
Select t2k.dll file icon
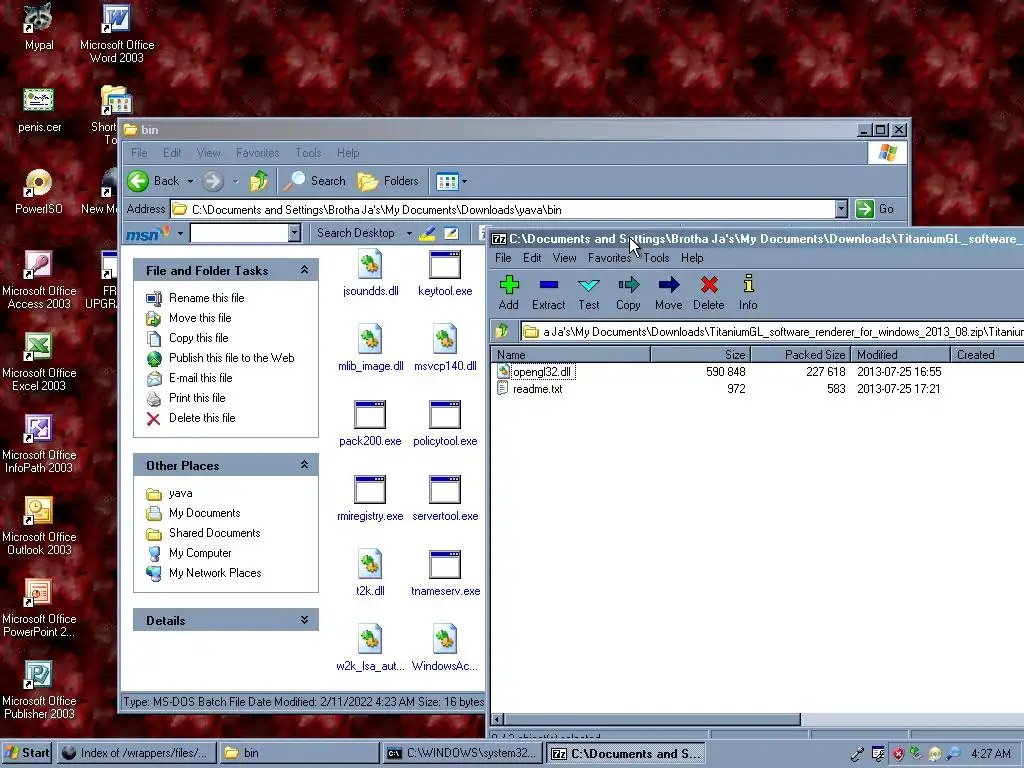pos(370,575)
